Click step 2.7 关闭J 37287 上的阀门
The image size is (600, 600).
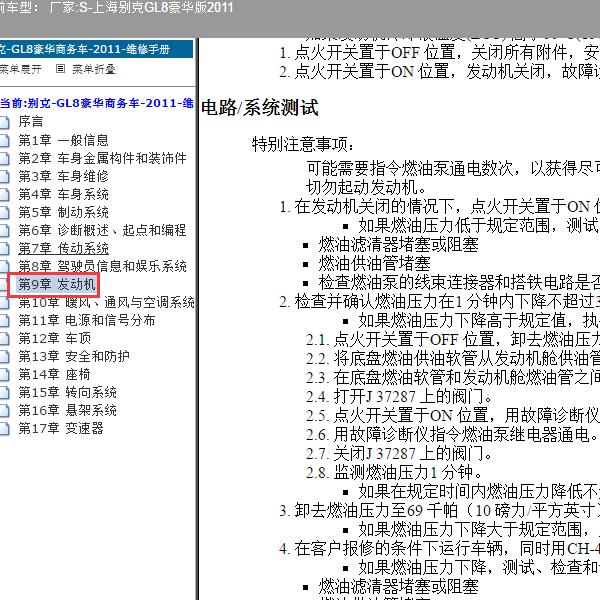[x=399, y=453]
